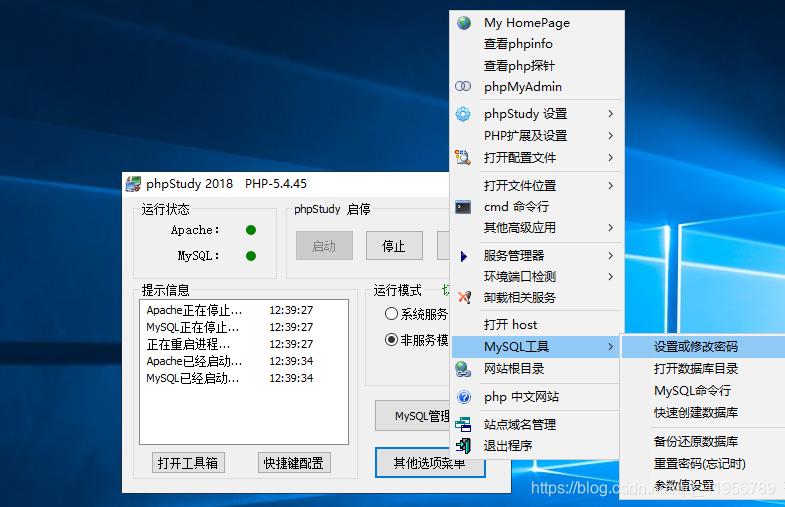Expand the 服务管理器 submenu arrow
This screenshot has width=785, height=507.
[x=611, y=256]
